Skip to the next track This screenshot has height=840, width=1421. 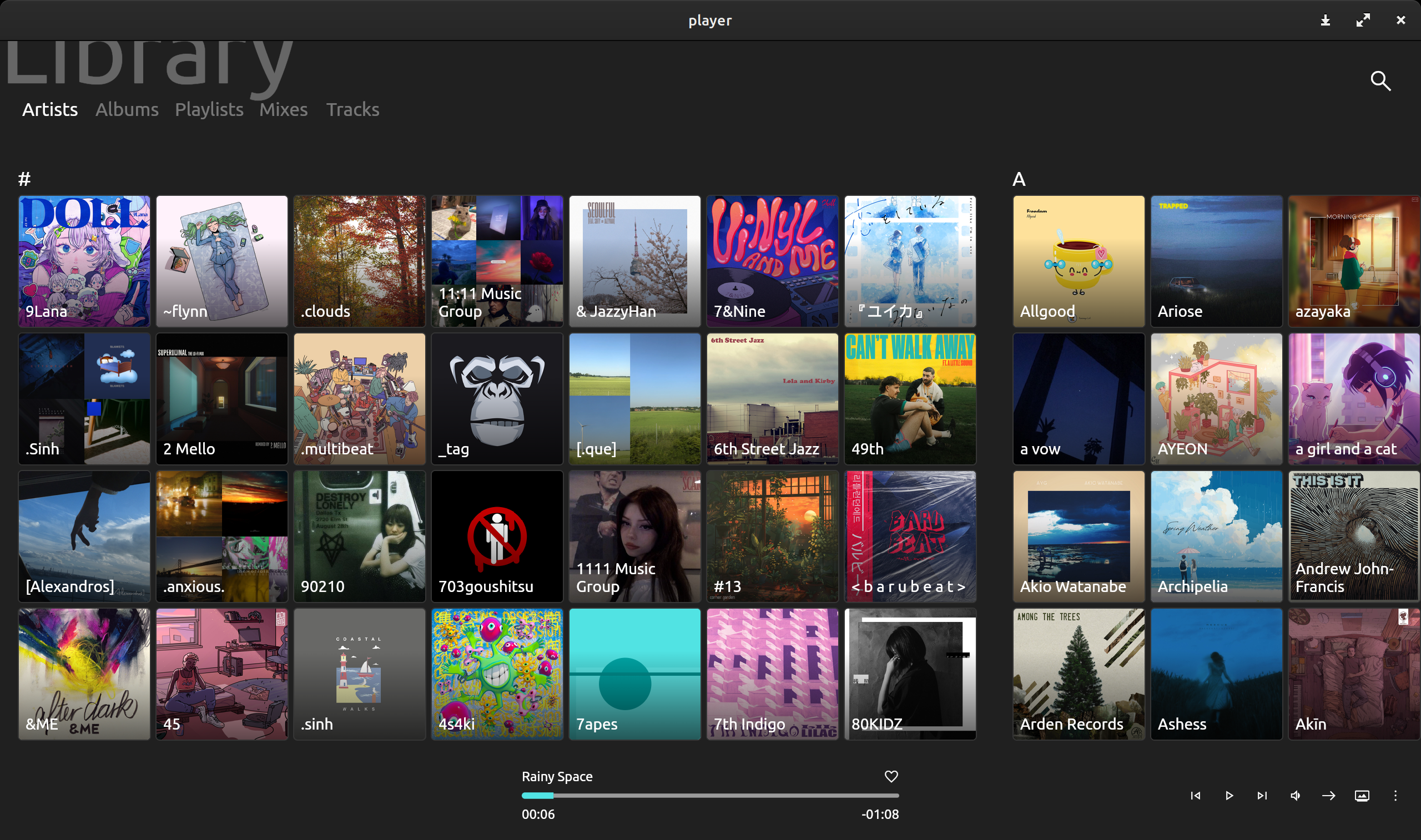pos(1262,795)
